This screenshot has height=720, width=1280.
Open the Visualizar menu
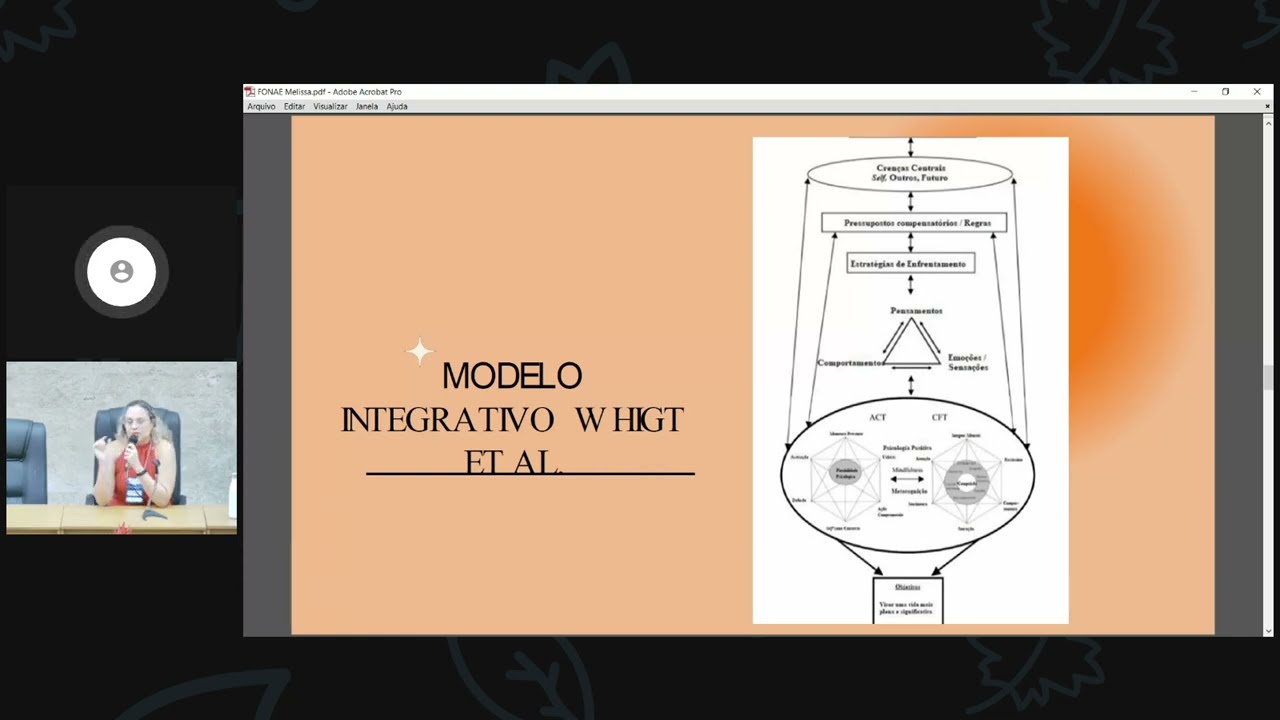(330, 106)
